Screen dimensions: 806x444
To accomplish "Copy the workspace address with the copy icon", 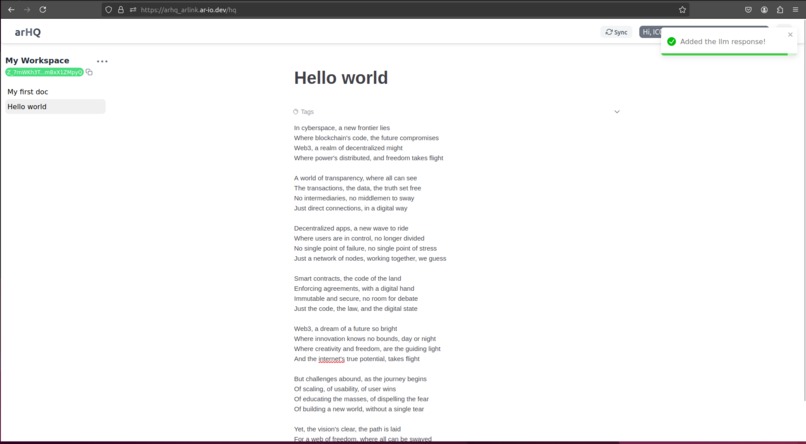I will point(89,72).
